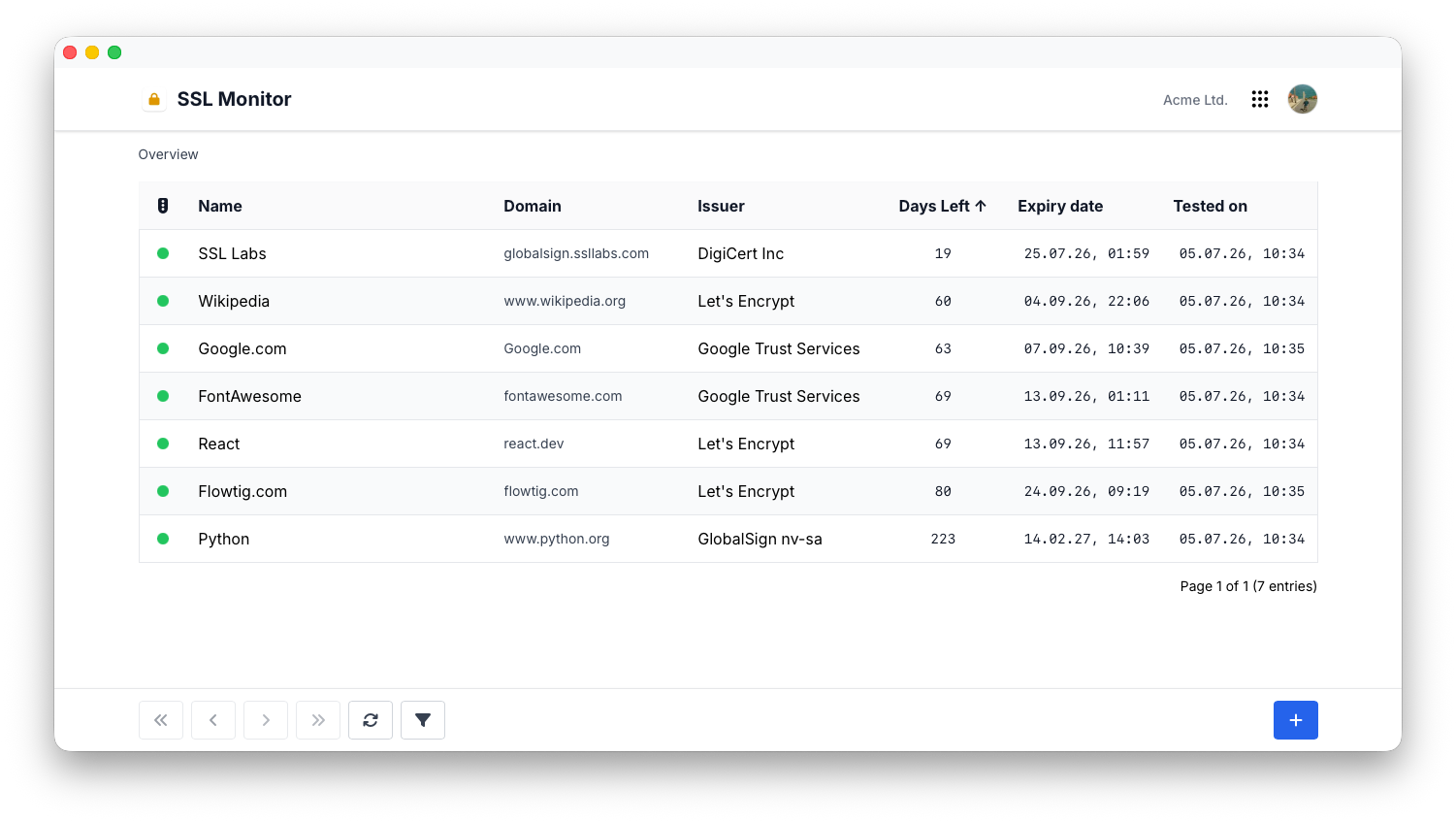Sort table by Expiry date header
This screenshot has height=823, width=1456.
click(x=1060, y=206)
